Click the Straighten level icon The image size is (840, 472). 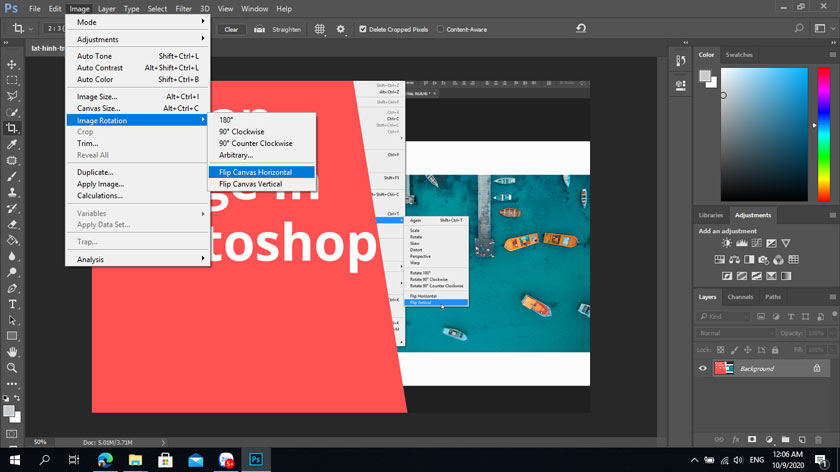coord(259,29)
